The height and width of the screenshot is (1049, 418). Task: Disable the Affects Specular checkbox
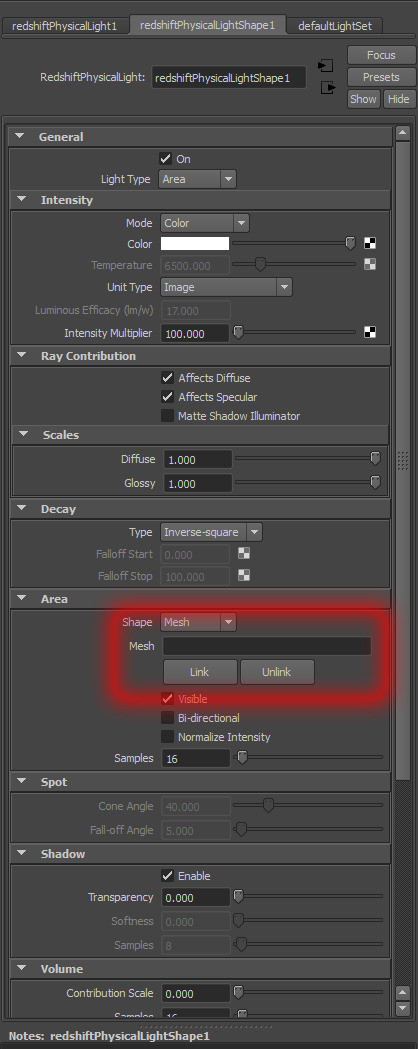(x=167, y=397)
